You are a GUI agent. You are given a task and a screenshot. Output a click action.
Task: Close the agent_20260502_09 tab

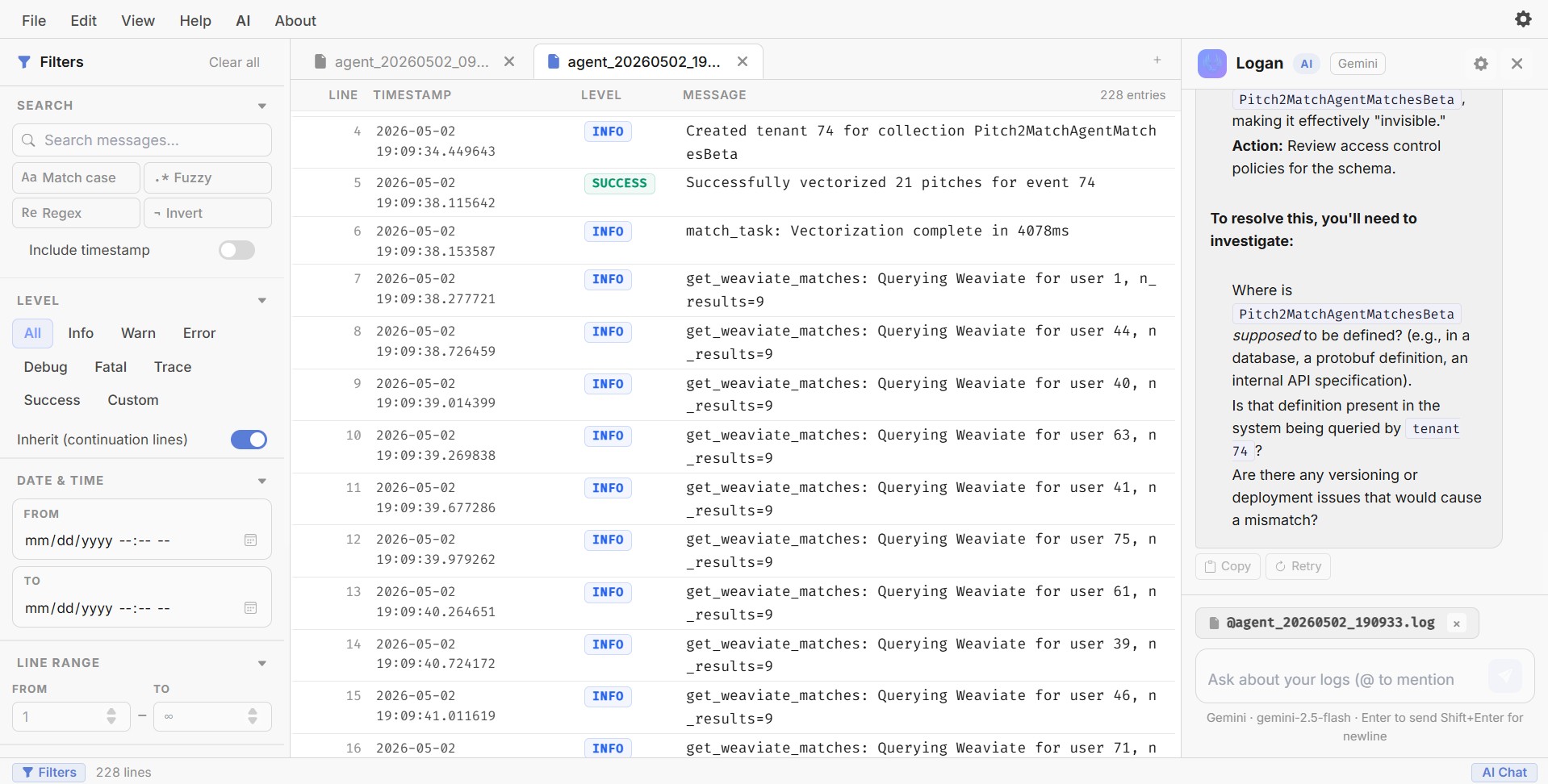509,61
